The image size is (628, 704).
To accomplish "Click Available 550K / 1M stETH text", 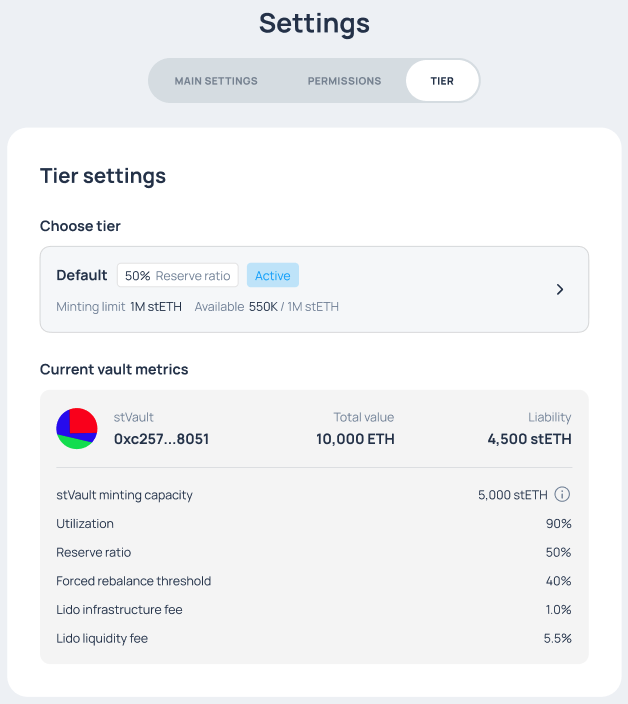I will click(x=267, y=306).
